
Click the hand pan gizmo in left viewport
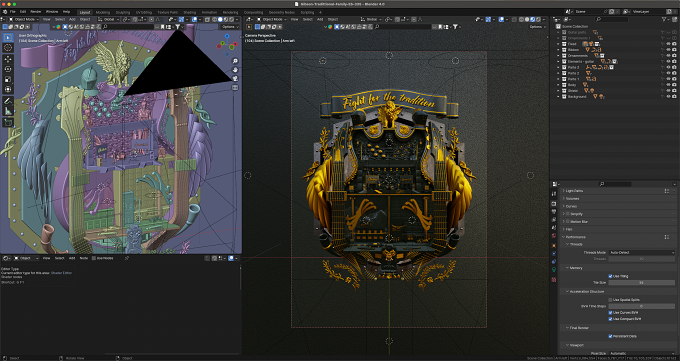[235, 70]
